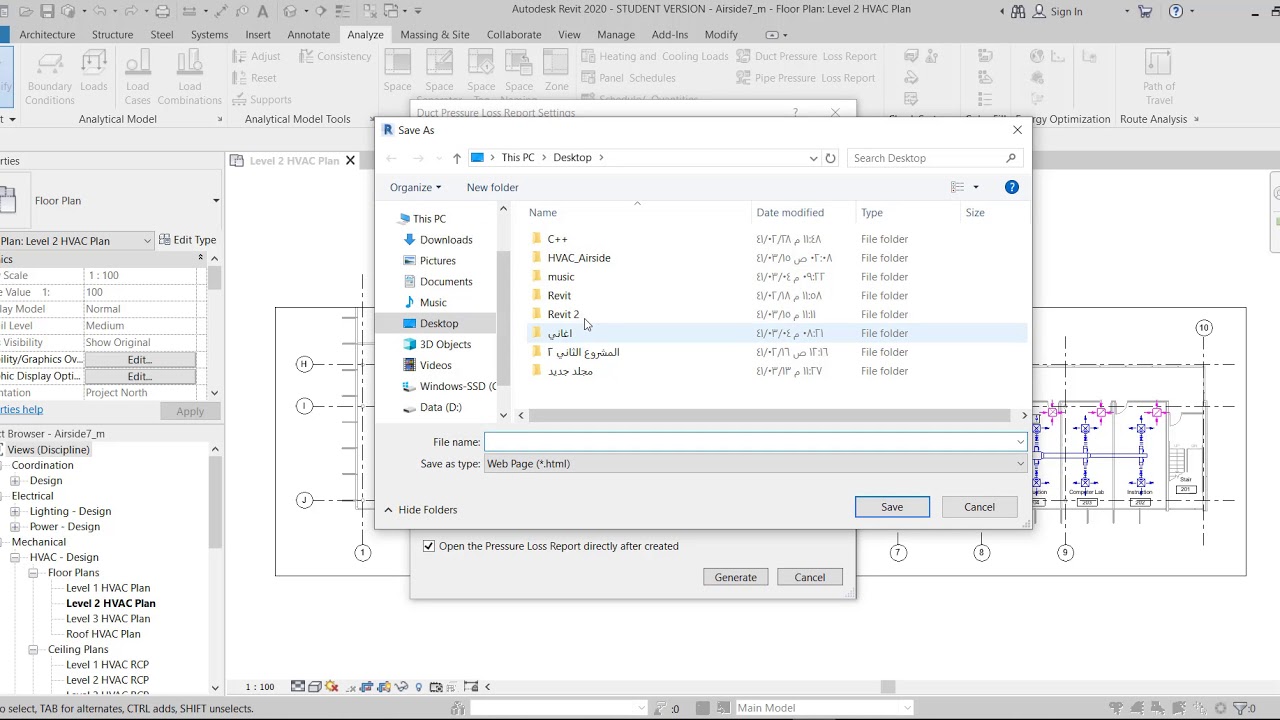Switch to the Annotate ribbon tab

[x=308, y=34]
